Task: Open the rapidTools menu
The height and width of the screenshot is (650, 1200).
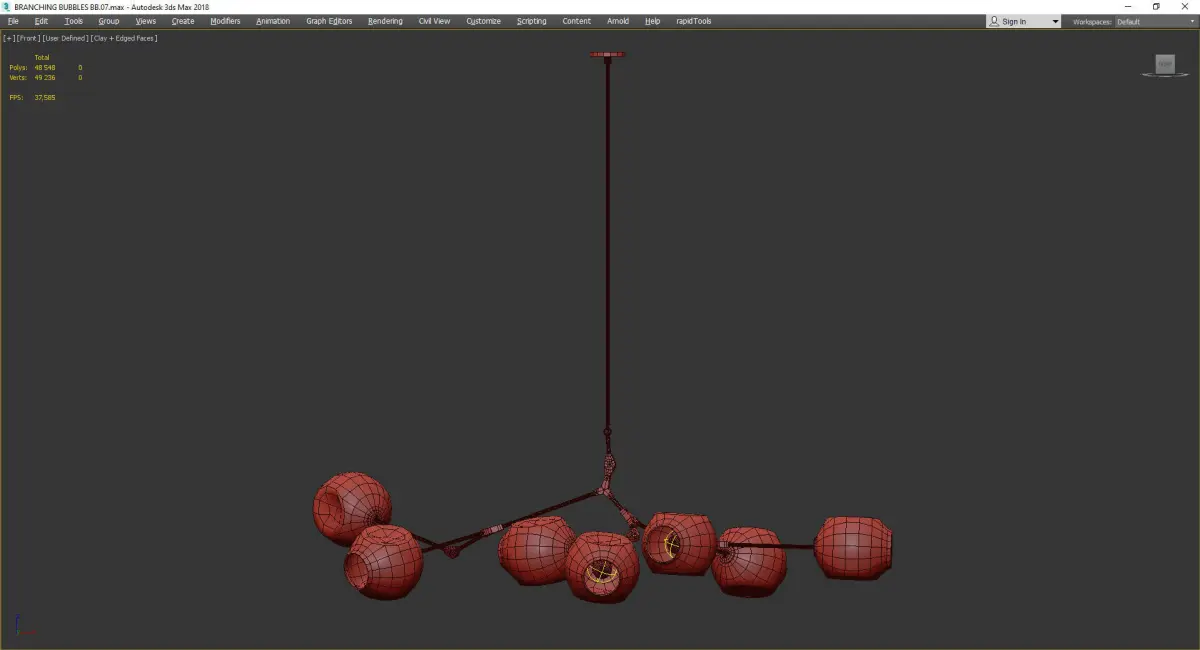Action: pyautogui.click(x=694, y=21)
